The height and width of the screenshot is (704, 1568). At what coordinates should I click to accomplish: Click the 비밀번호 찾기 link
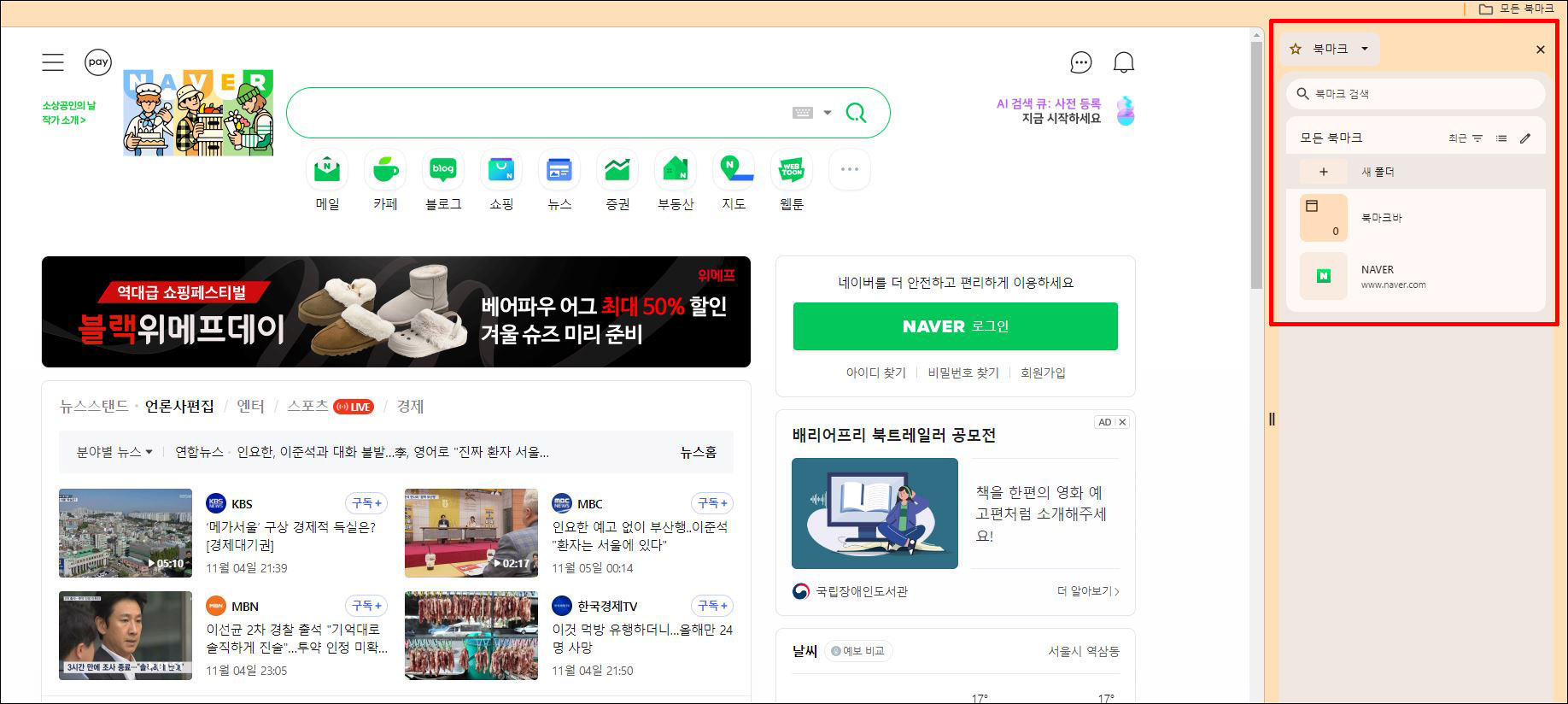pyautogui.click(x=963, y=373)
